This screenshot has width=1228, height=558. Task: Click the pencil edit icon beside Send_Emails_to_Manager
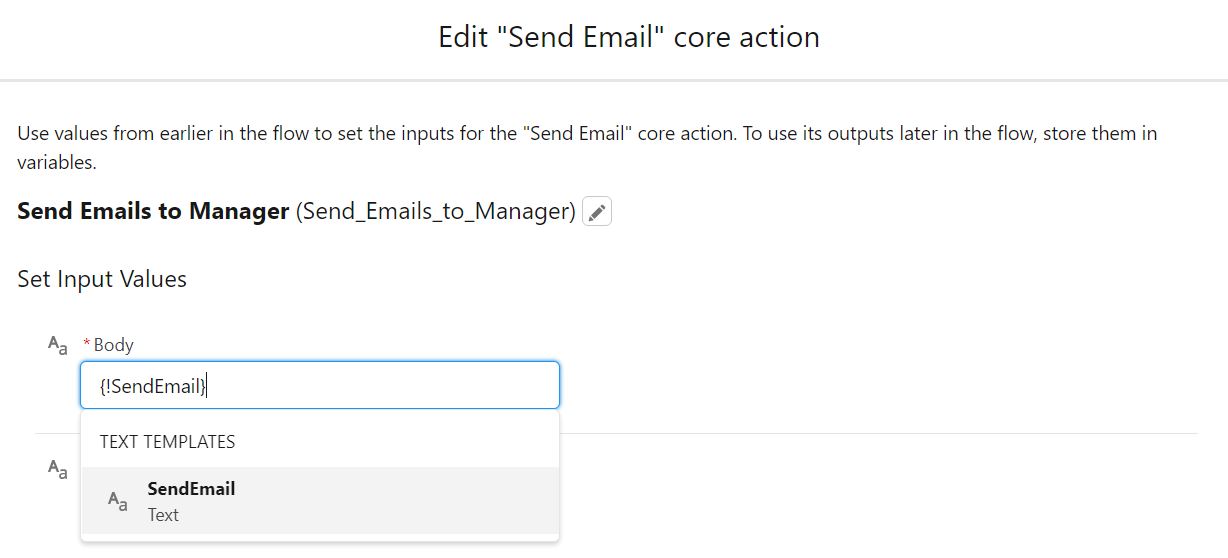(x=597, y=212)
